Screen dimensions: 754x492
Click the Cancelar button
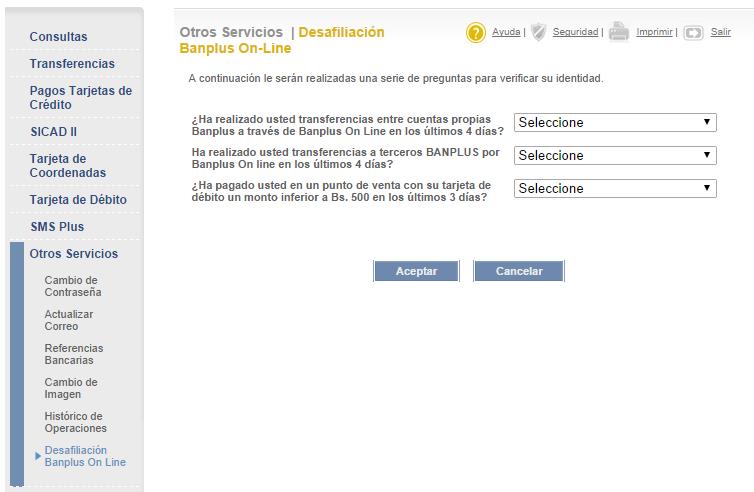pyautogui.click(x=519, y=271)
